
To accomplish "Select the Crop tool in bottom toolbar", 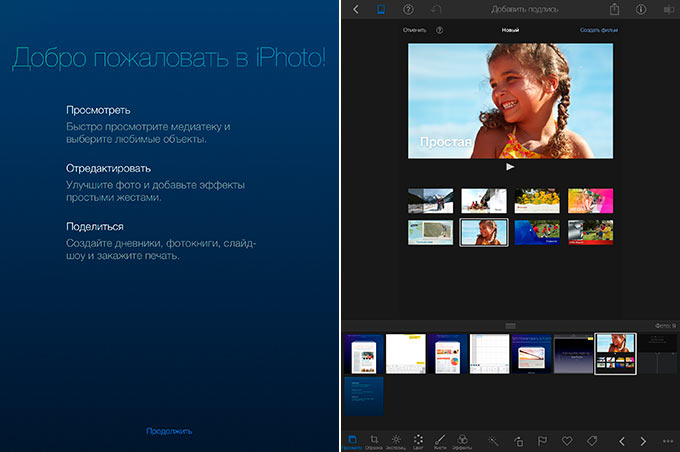I will tap(374, 442).
